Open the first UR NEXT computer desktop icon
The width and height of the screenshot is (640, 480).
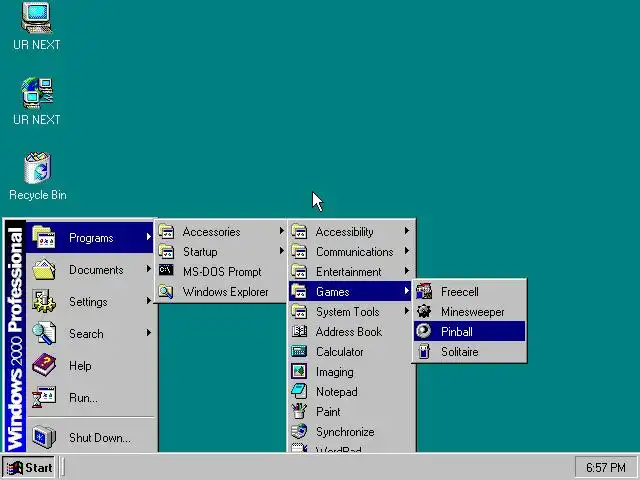point(36,18)
